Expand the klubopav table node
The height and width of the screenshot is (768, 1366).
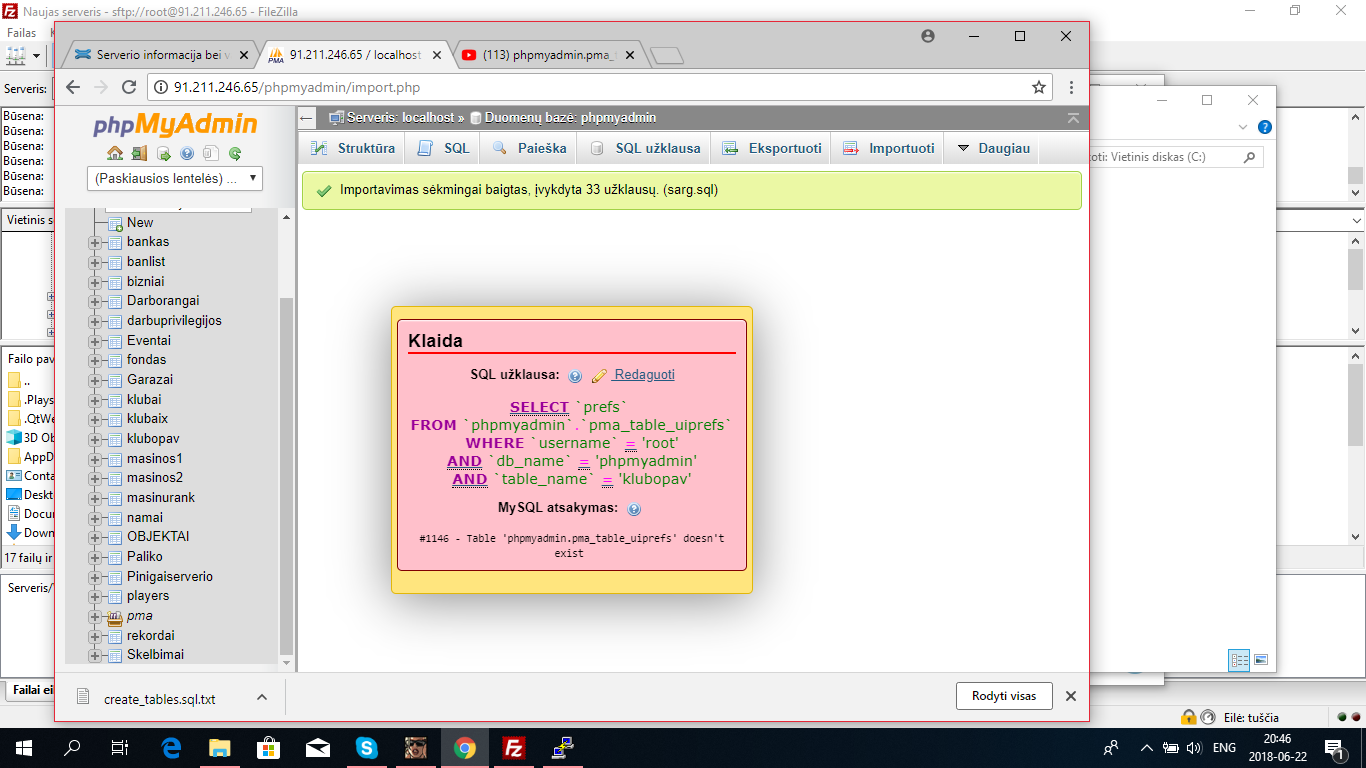[95, 439]
